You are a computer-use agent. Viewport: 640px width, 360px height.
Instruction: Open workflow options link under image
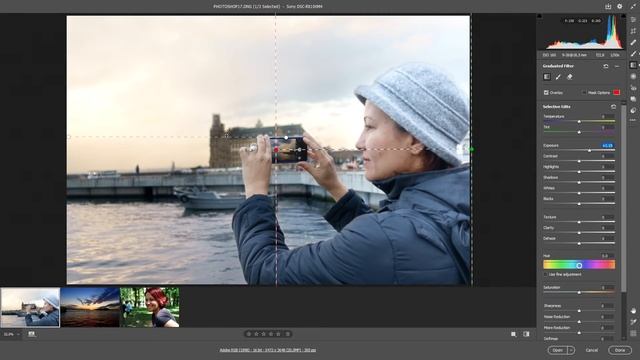[267, 350]
